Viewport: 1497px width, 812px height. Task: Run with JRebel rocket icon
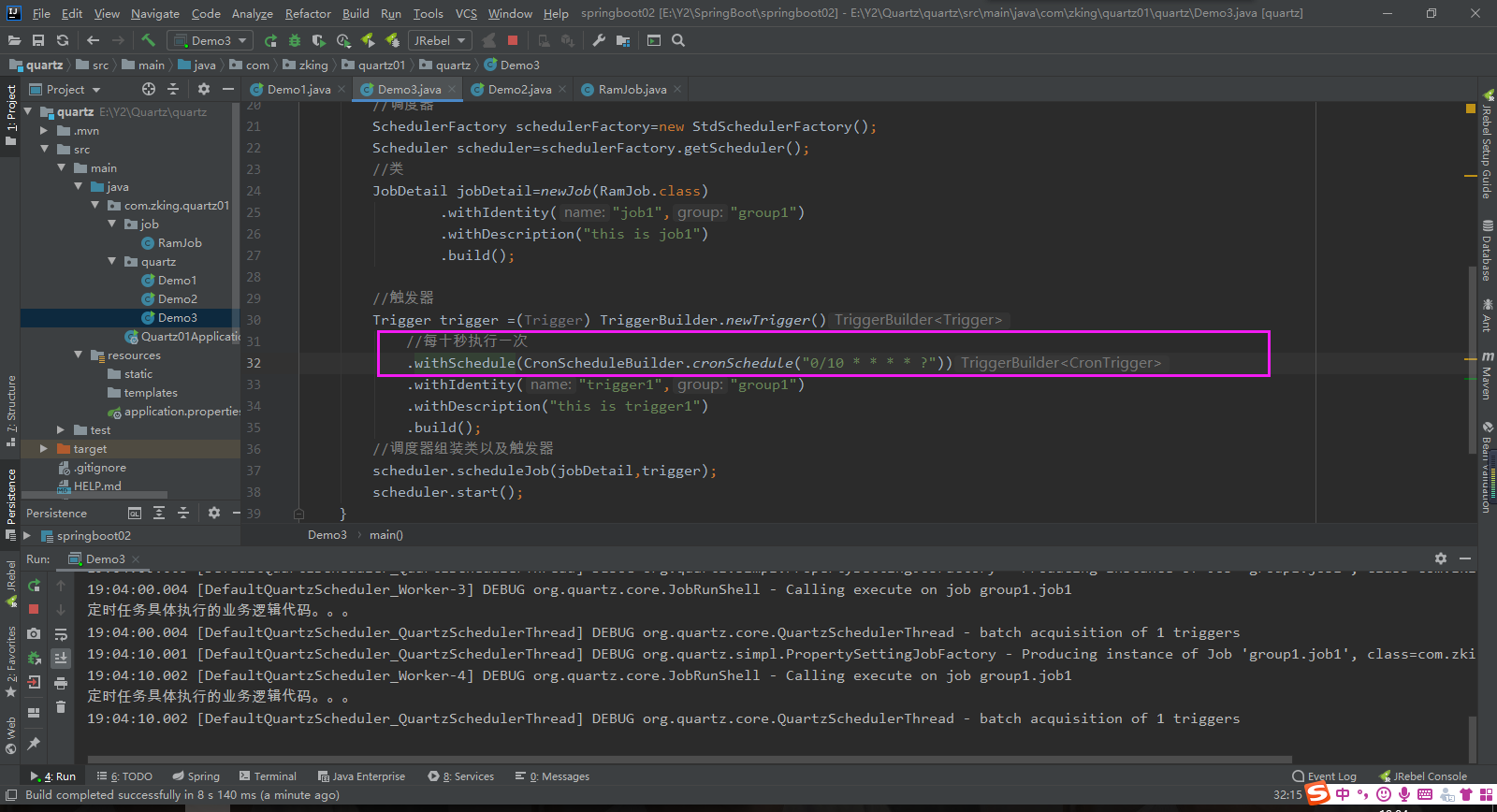point(368,40)
